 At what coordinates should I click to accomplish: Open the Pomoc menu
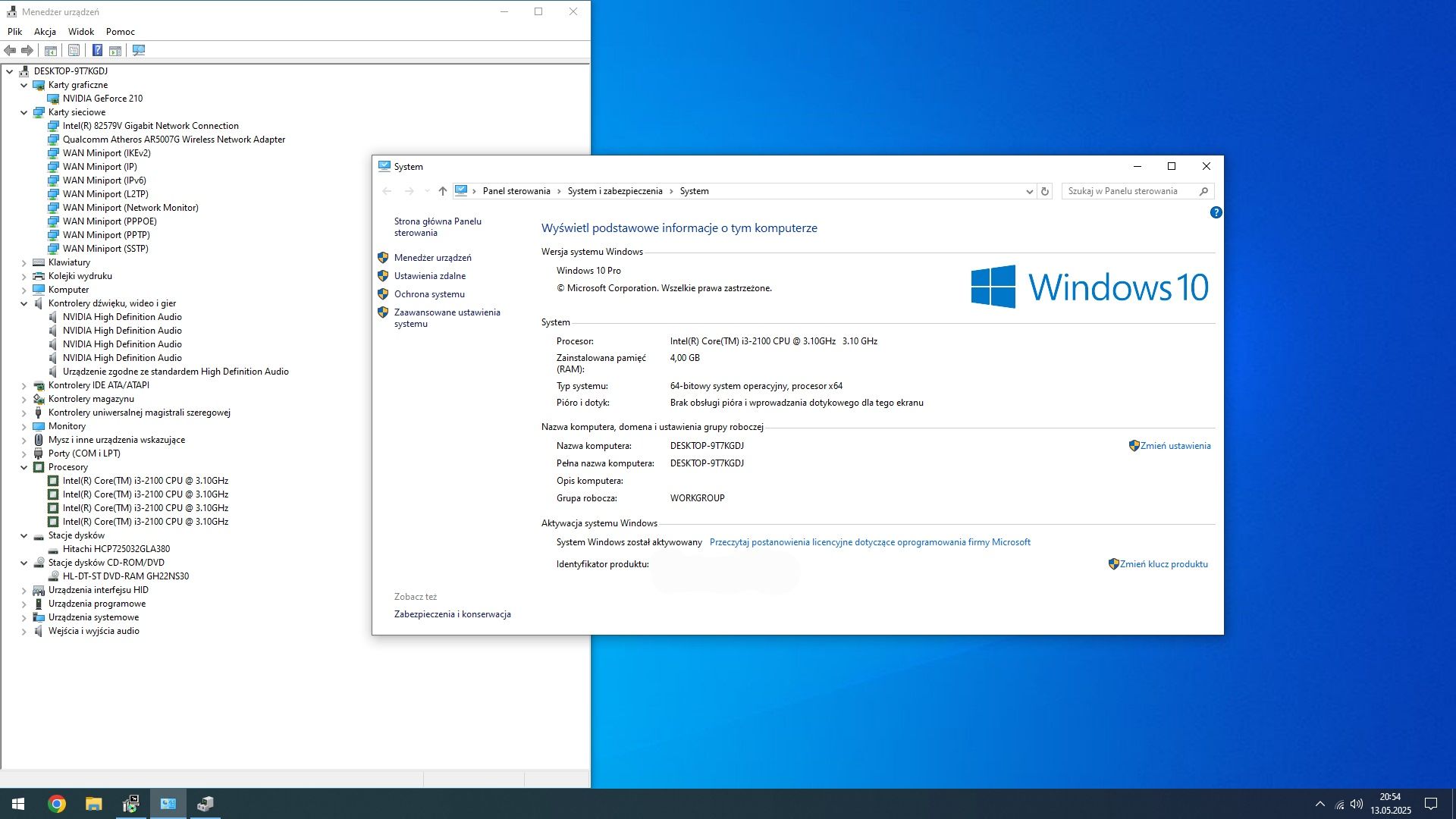[x=121, y=32]
